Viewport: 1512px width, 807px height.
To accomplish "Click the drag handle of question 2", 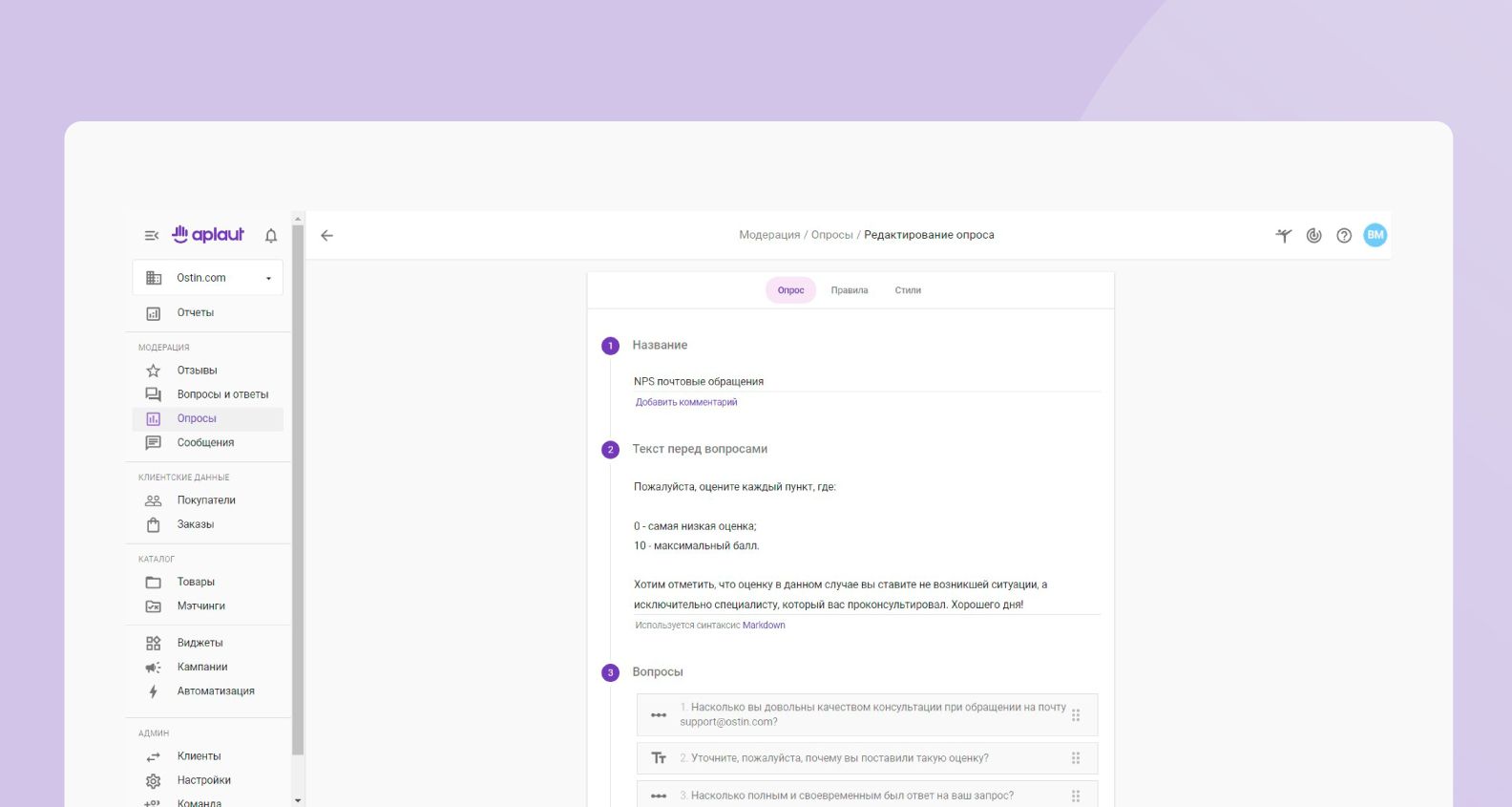I will [1076, 758].
